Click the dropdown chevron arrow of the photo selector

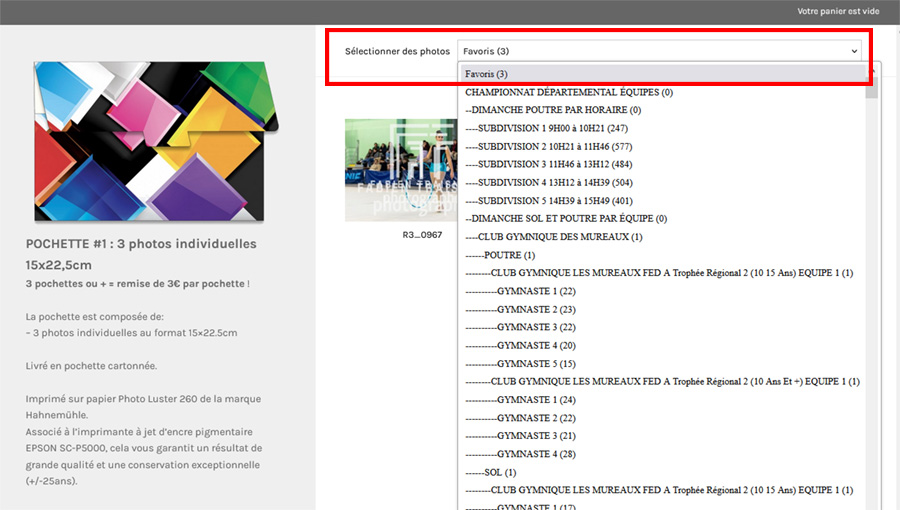853,51
